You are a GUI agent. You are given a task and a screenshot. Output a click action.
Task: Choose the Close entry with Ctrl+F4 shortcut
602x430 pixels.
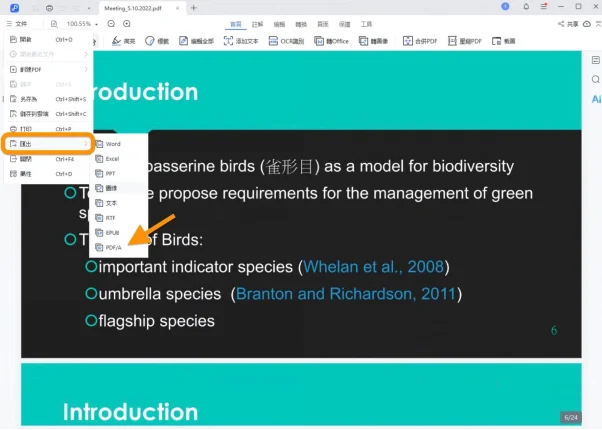(x=48, y=159)
